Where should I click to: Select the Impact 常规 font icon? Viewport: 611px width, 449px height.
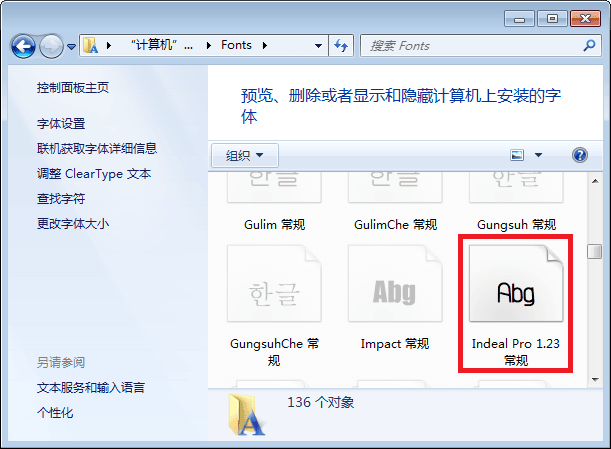395,283
